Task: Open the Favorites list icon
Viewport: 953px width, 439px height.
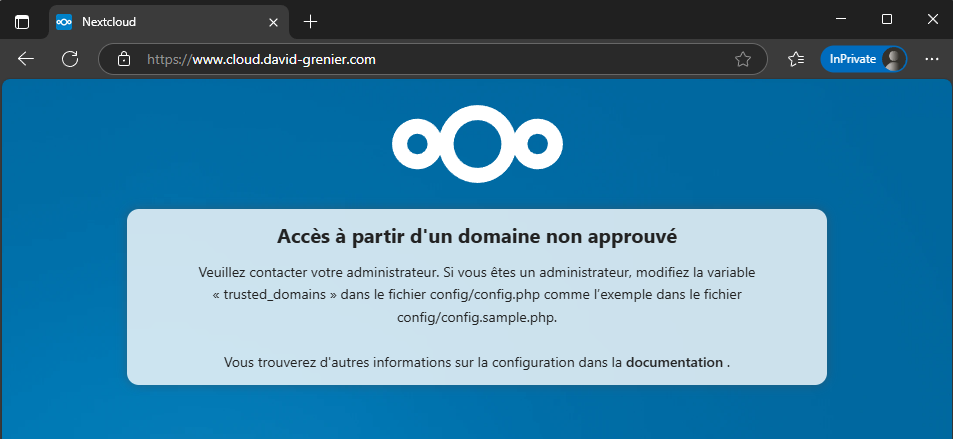Action: [x=796, y=59]
